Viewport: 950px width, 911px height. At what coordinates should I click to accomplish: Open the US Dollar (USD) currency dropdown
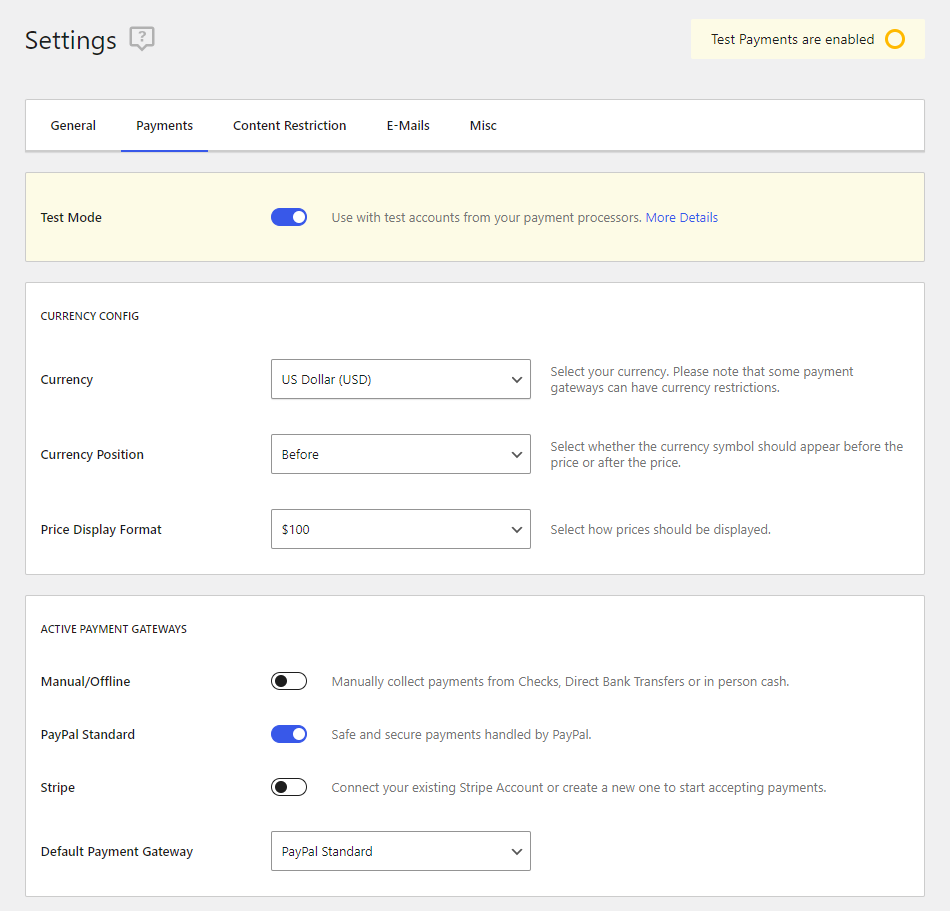400,379
